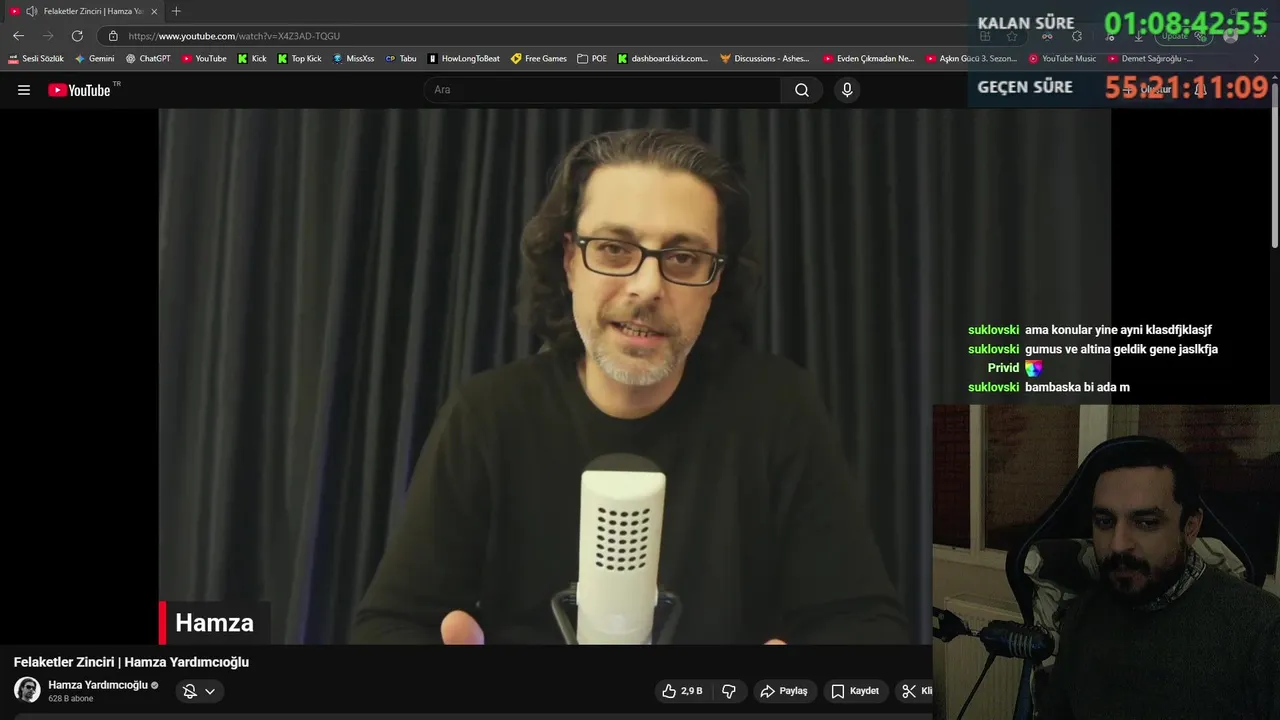This screenshot has width=1280, height=720.
Task: Like the video with the thumbs-up button
Action: 682,691
